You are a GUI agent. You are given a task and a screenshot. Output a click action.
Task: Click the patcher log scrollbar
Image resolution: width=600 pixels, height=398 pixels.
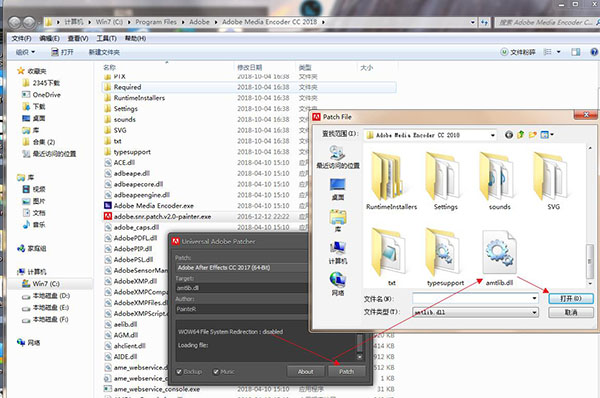pyautogui.click(x=360, y=343)
